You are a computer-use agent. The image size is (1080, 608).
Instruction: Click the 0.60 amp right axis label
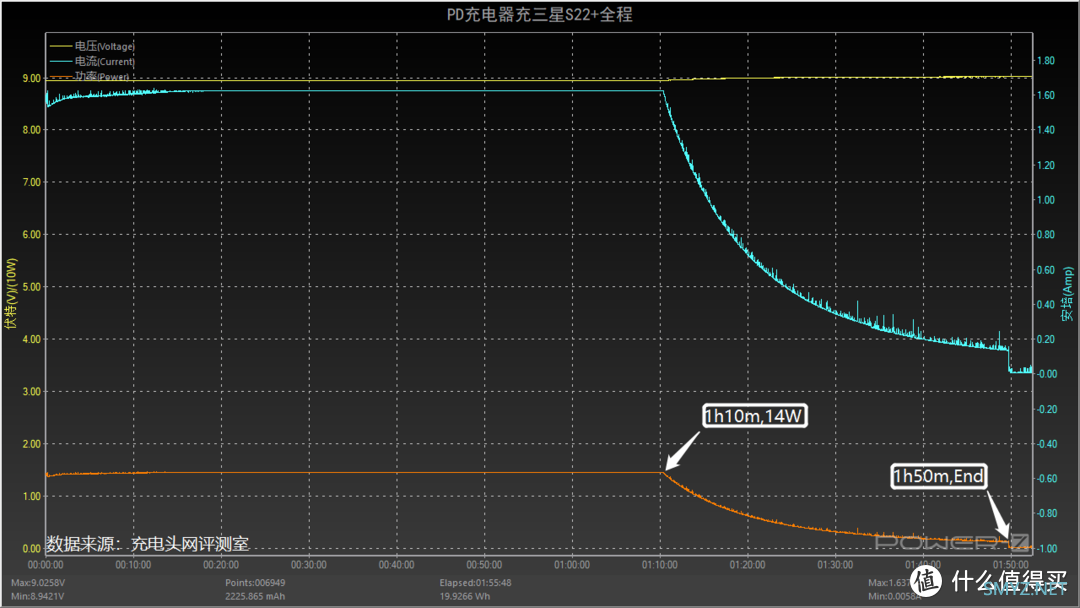[1046, 269]
